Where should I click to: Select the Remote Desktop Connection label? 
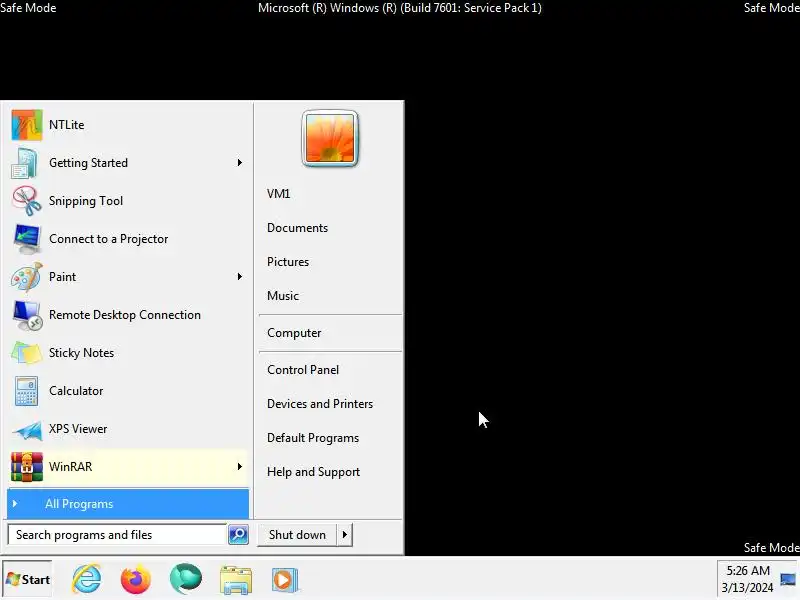[125, 315]
